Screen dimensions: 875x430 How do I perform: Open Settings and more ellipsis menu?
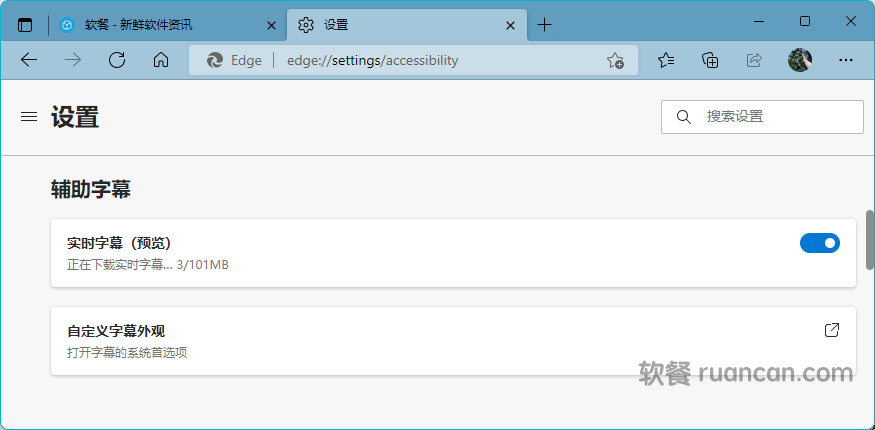click(x=845, y=60)
